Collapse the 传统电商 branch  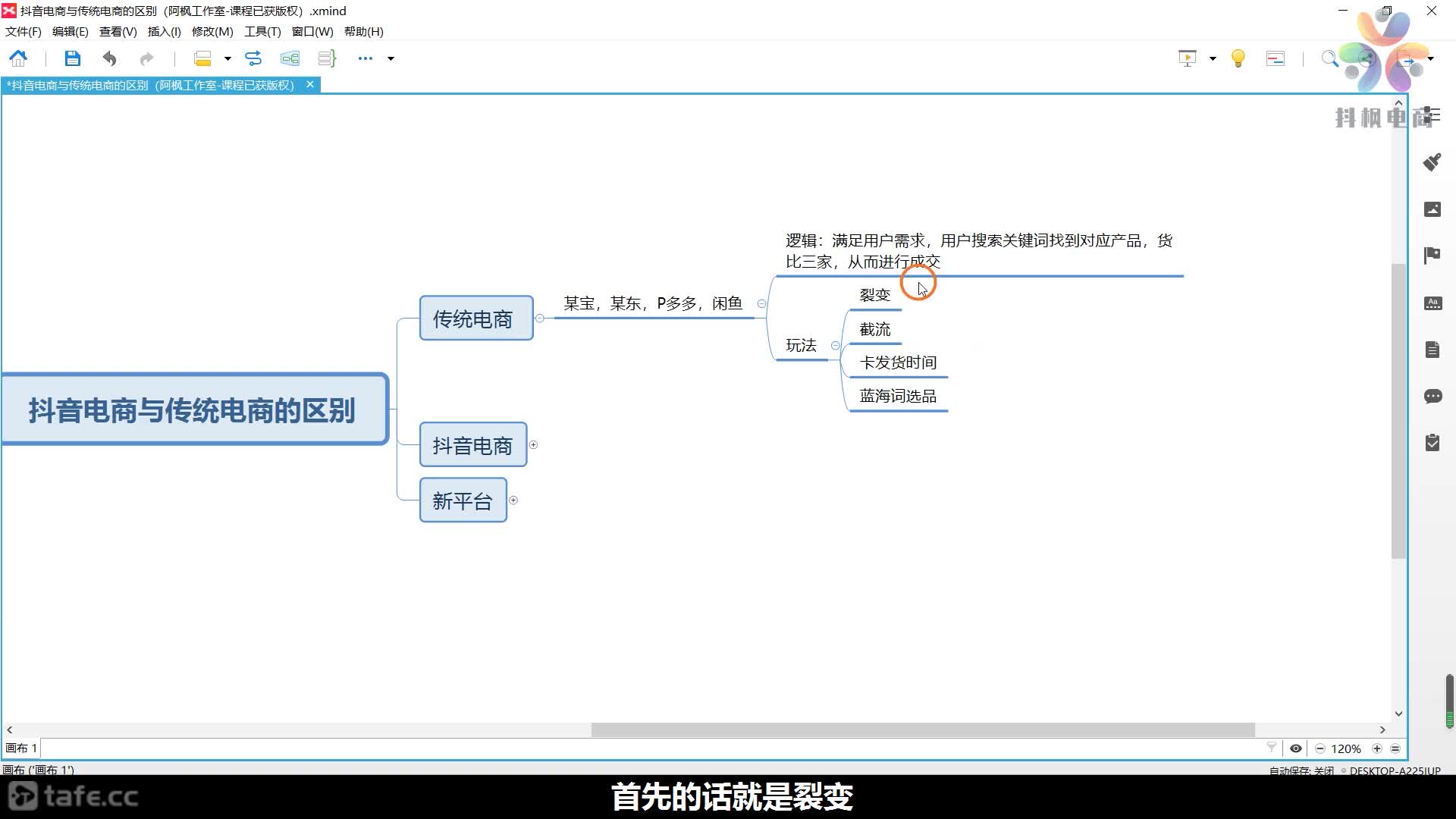click(x=540, y=318)
